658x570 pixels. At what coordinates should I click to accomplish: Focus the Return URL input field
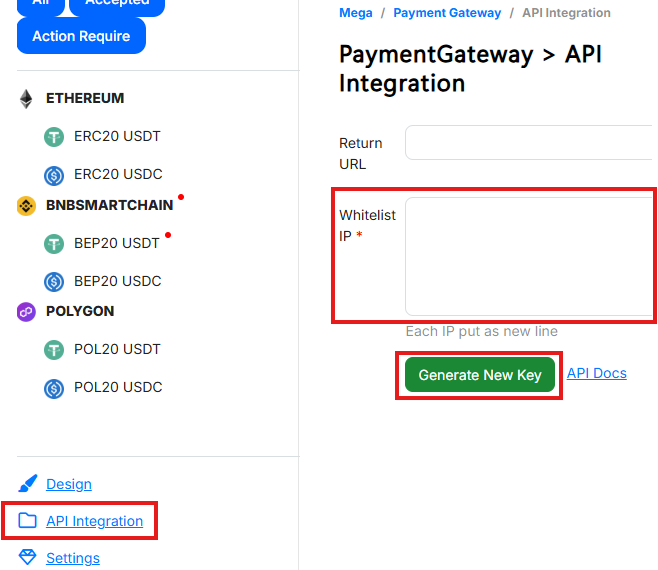529,142
